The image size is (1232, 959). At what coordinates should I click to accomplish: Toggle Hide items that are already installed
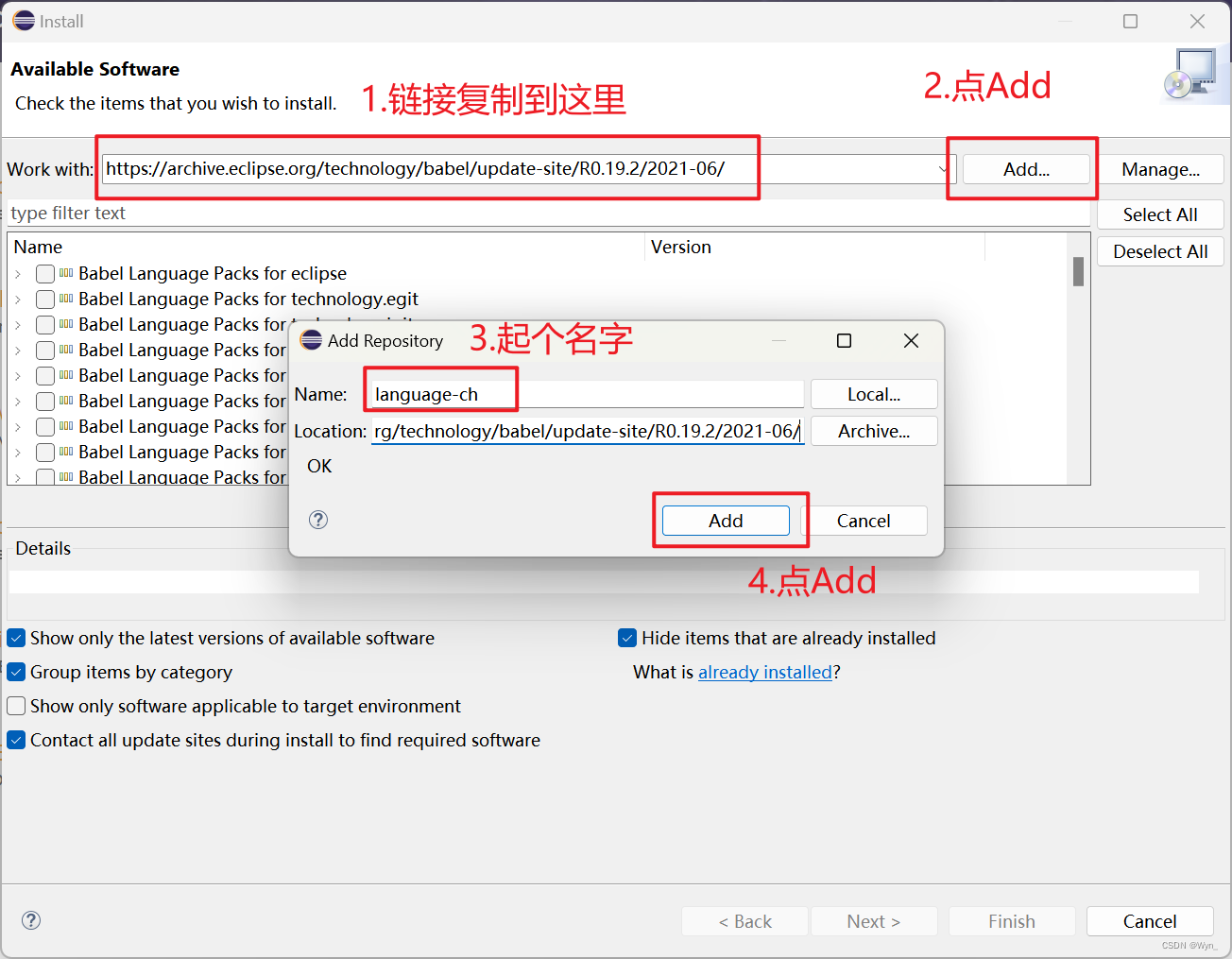(x=627, y=638)
